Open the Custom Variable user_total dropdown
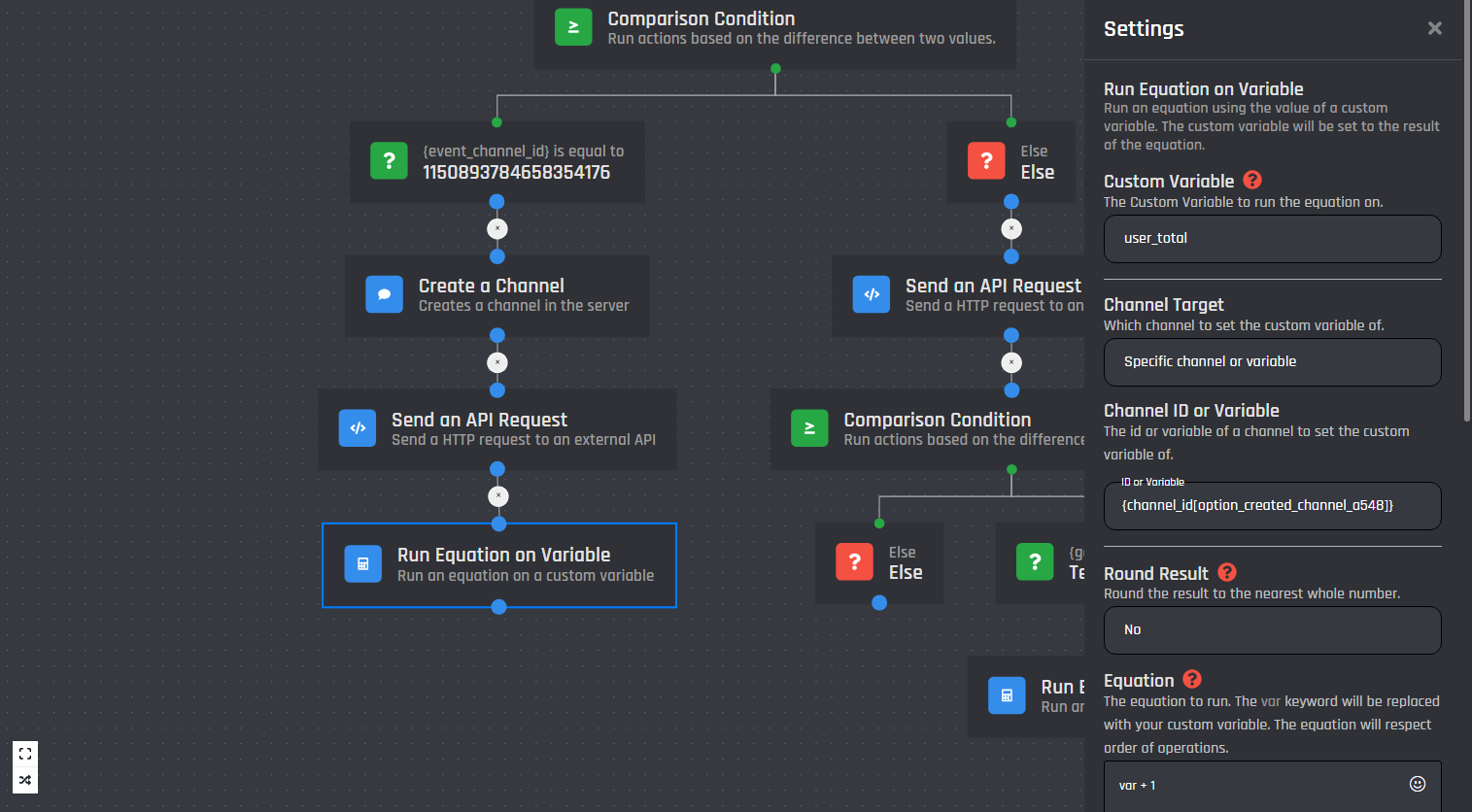The image size is (1472, 812). (1271, 239)
